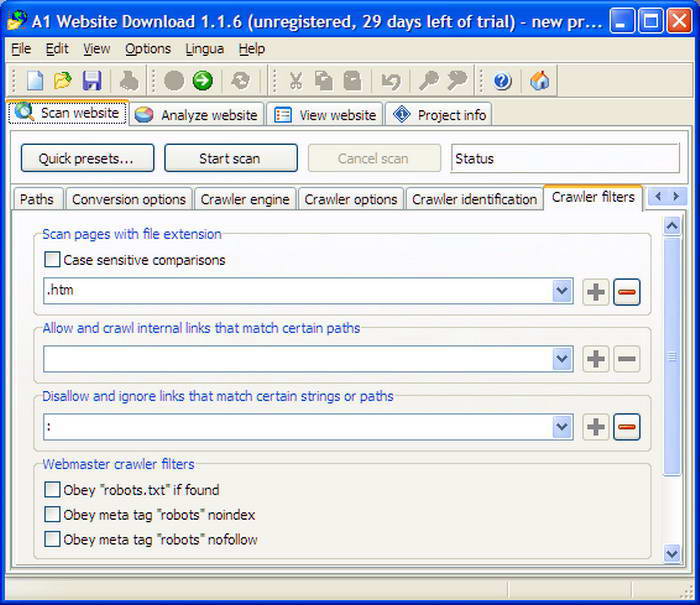
Task: Select the Crawler options tab
Action: pyautogui.click(x=351, y=199)
